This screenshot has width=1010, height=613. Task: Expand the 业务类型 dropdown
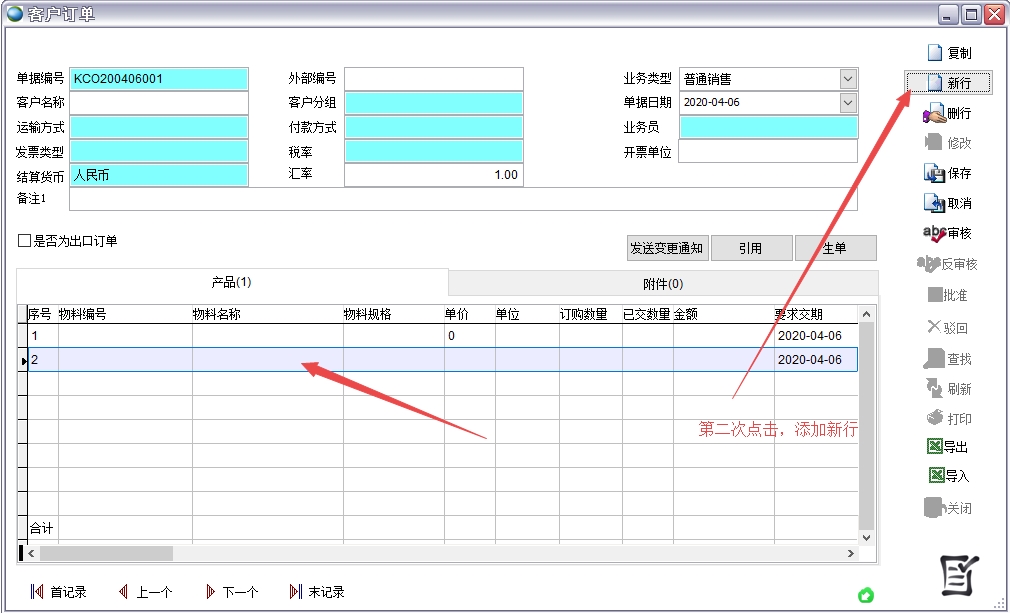[x=848, y=79]
